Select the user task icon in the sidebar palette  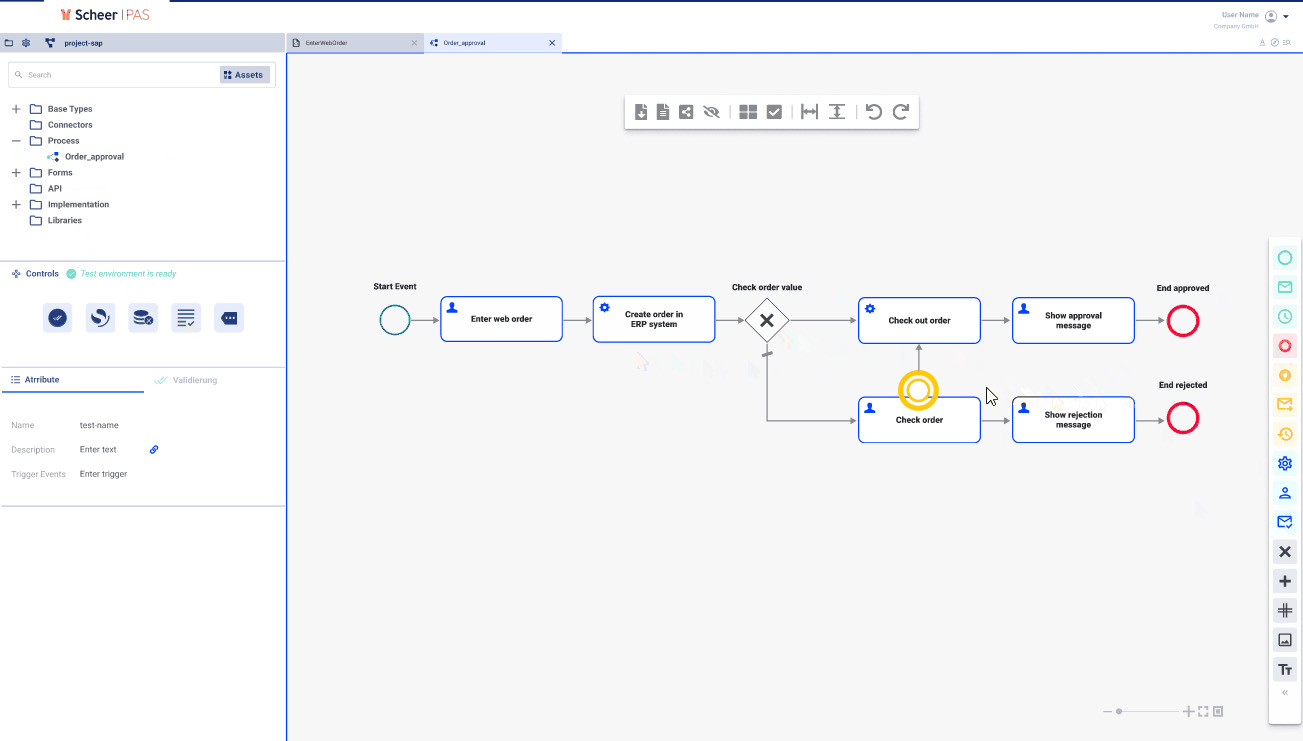click(1285, 492)
